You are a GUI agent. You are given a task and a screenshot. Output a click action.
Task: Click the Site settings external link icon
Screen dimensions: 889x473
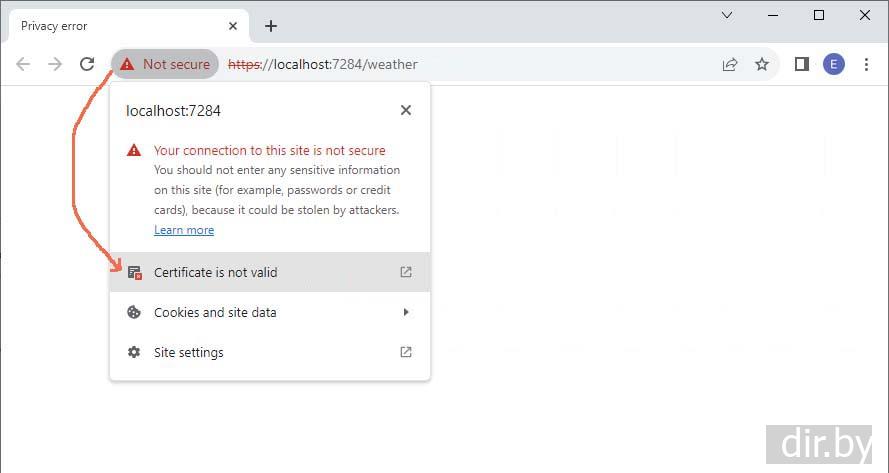(405, 352)
